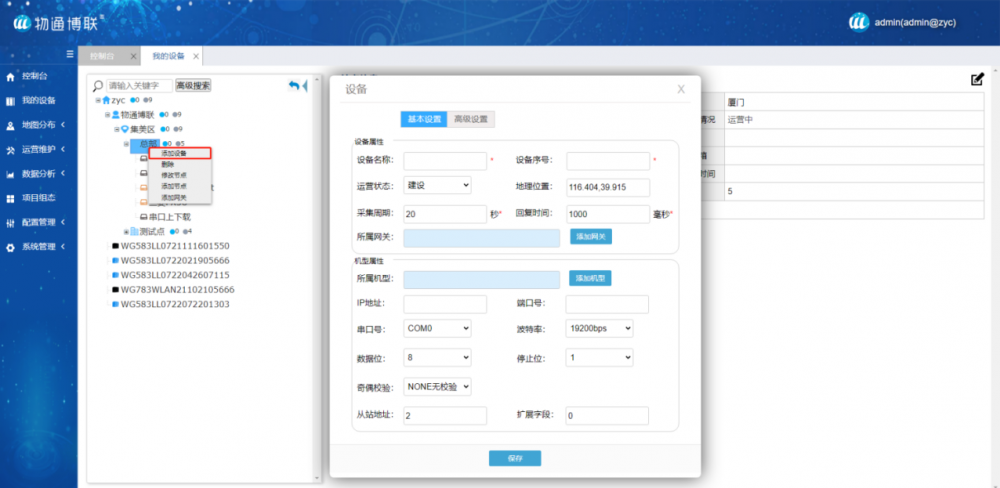The width and height of the screenshot is (1000, 488).
Task: Click the 添加网关 button in dialog
Action: (591, 237)
